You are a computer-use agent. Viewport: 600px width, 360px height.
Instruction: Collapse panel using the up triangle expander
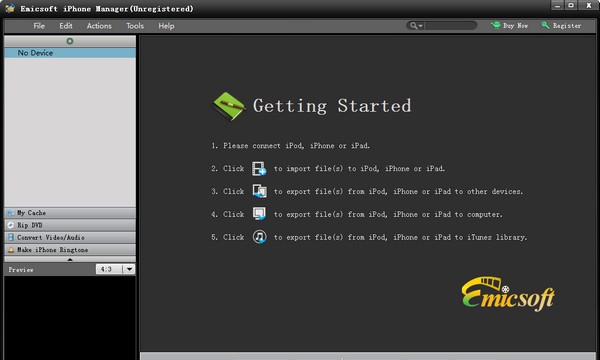(70, 259)
